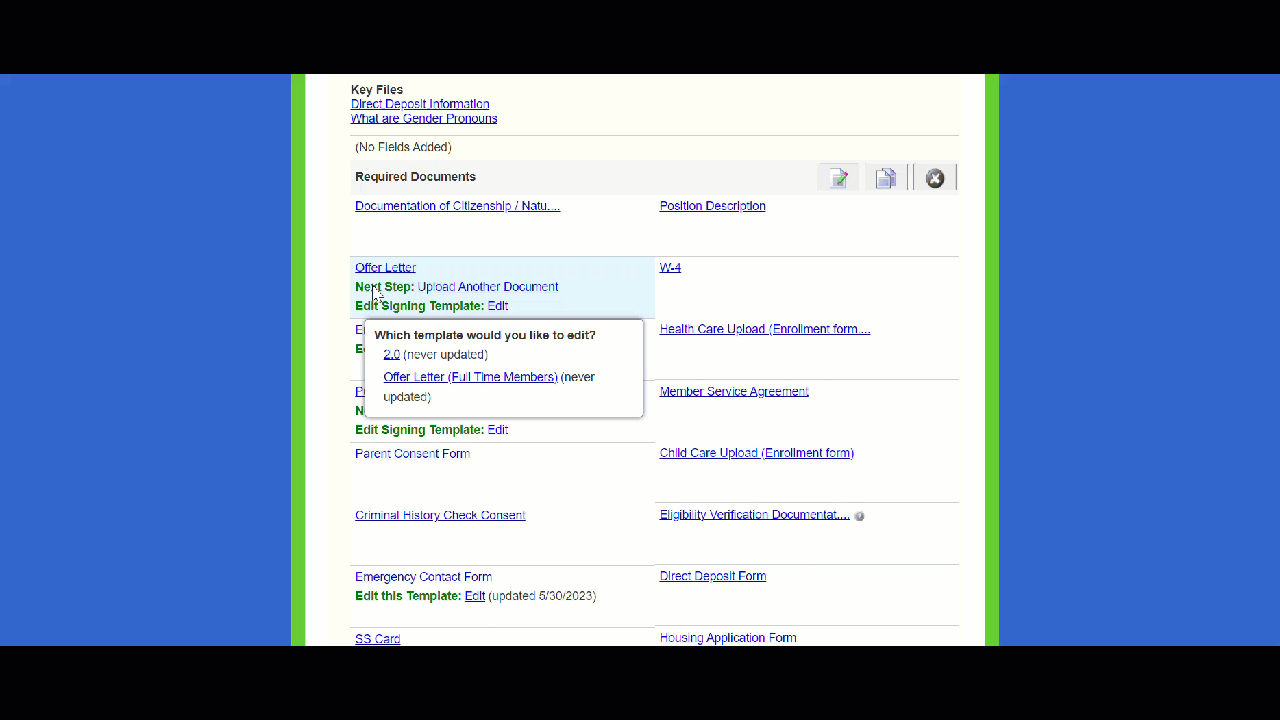
Task: Open the Direct Deposit Form link
Action: click(x=712, y=576)
